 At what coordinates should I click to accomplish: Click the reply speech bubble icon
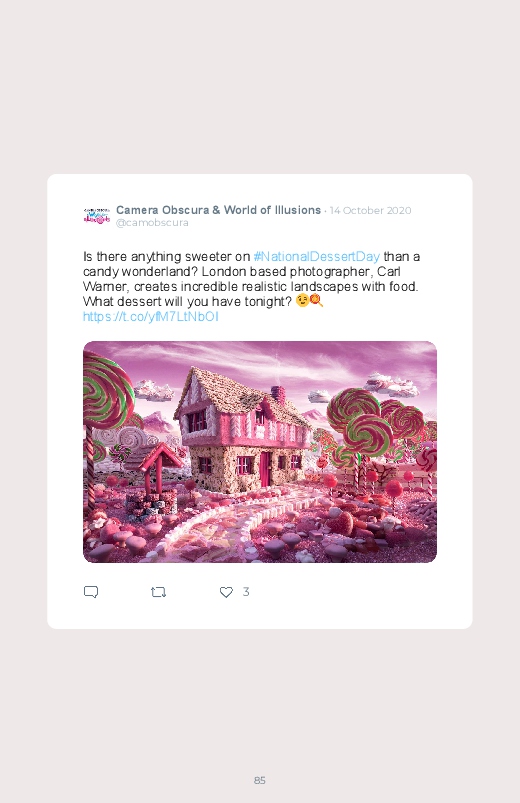click(91, 592)
